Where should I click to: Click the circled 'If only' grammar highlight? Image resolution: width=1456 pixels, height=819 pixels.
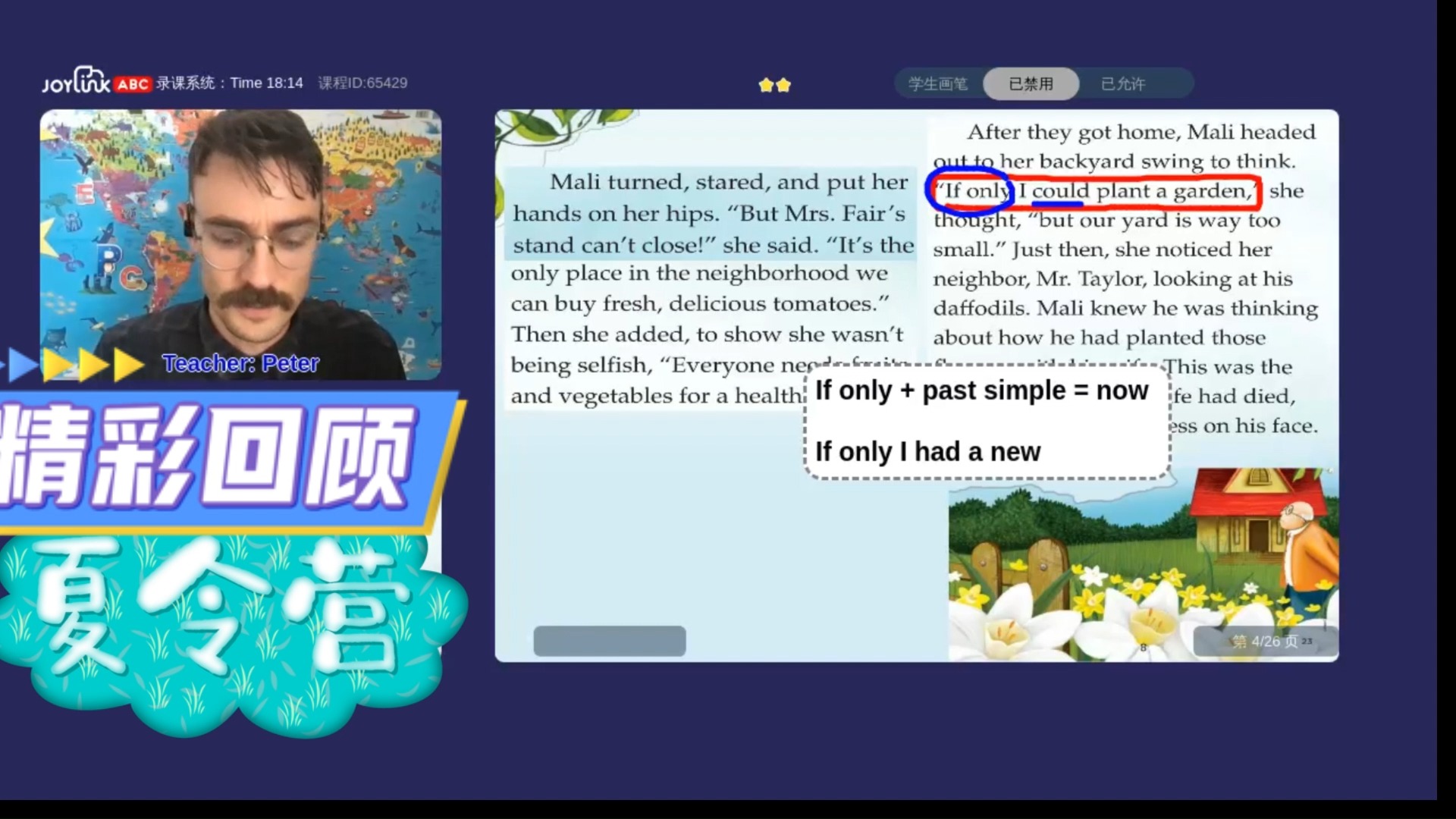pyautogui.click(x=971, y=191)
